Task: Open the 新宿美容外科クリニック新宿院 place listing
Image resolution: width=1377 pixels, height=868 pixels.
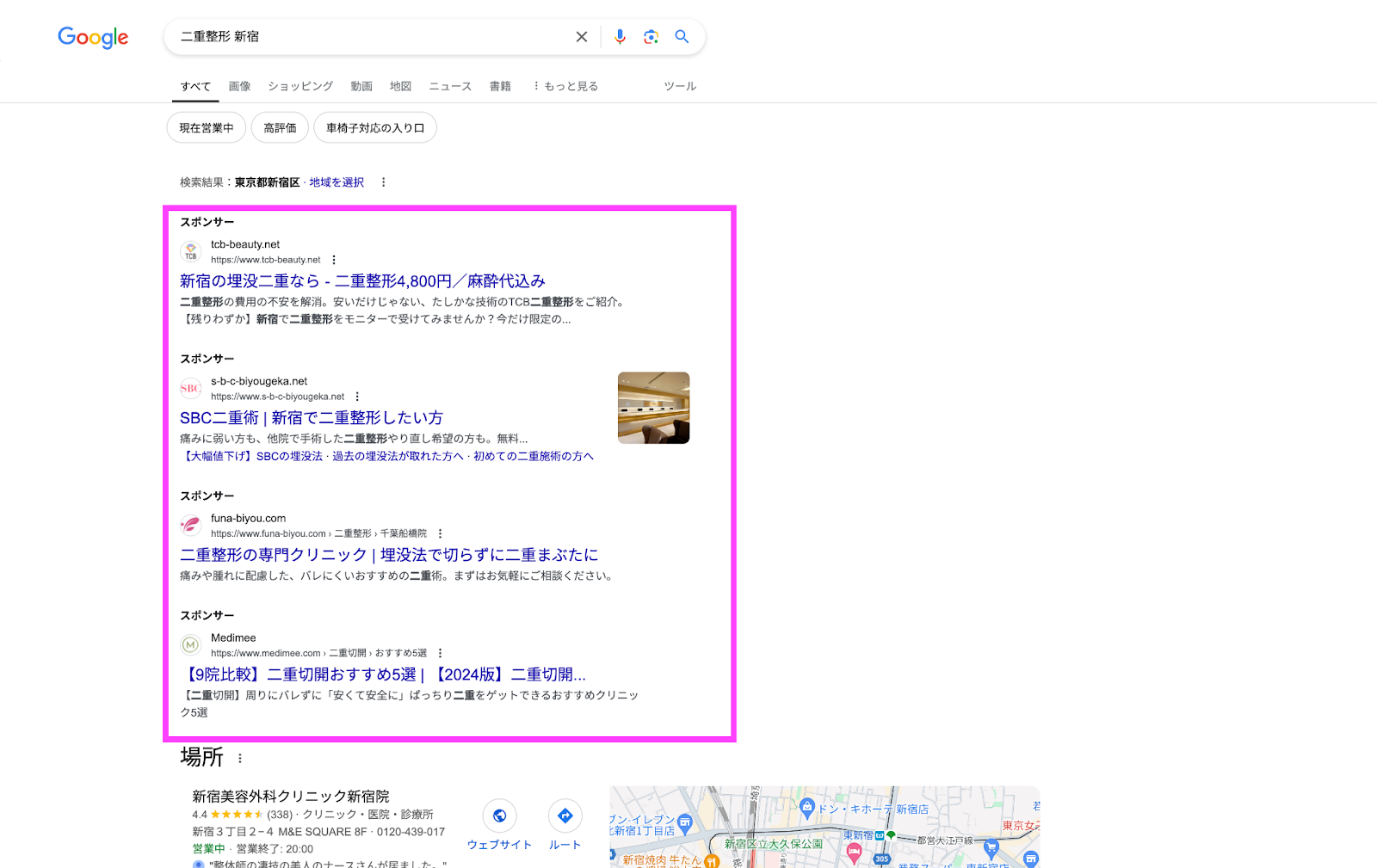Action: coord(291,797)
